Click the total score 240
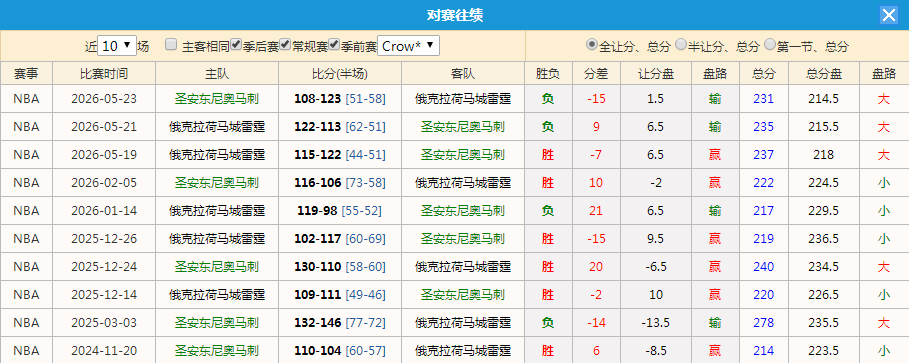 click(x=763, y=267)
